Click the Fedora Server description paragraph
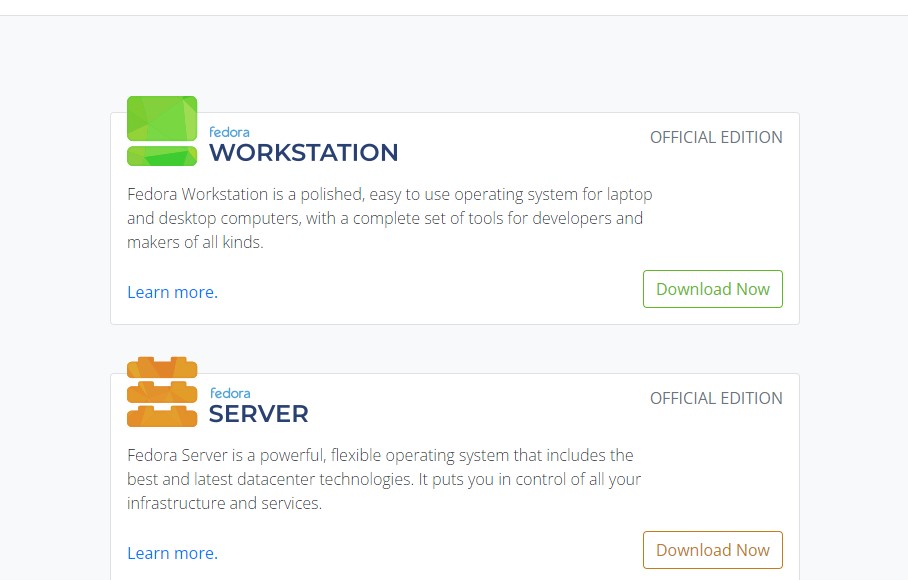The width and height of the screenshot is (908, 580). click(384, 479)
